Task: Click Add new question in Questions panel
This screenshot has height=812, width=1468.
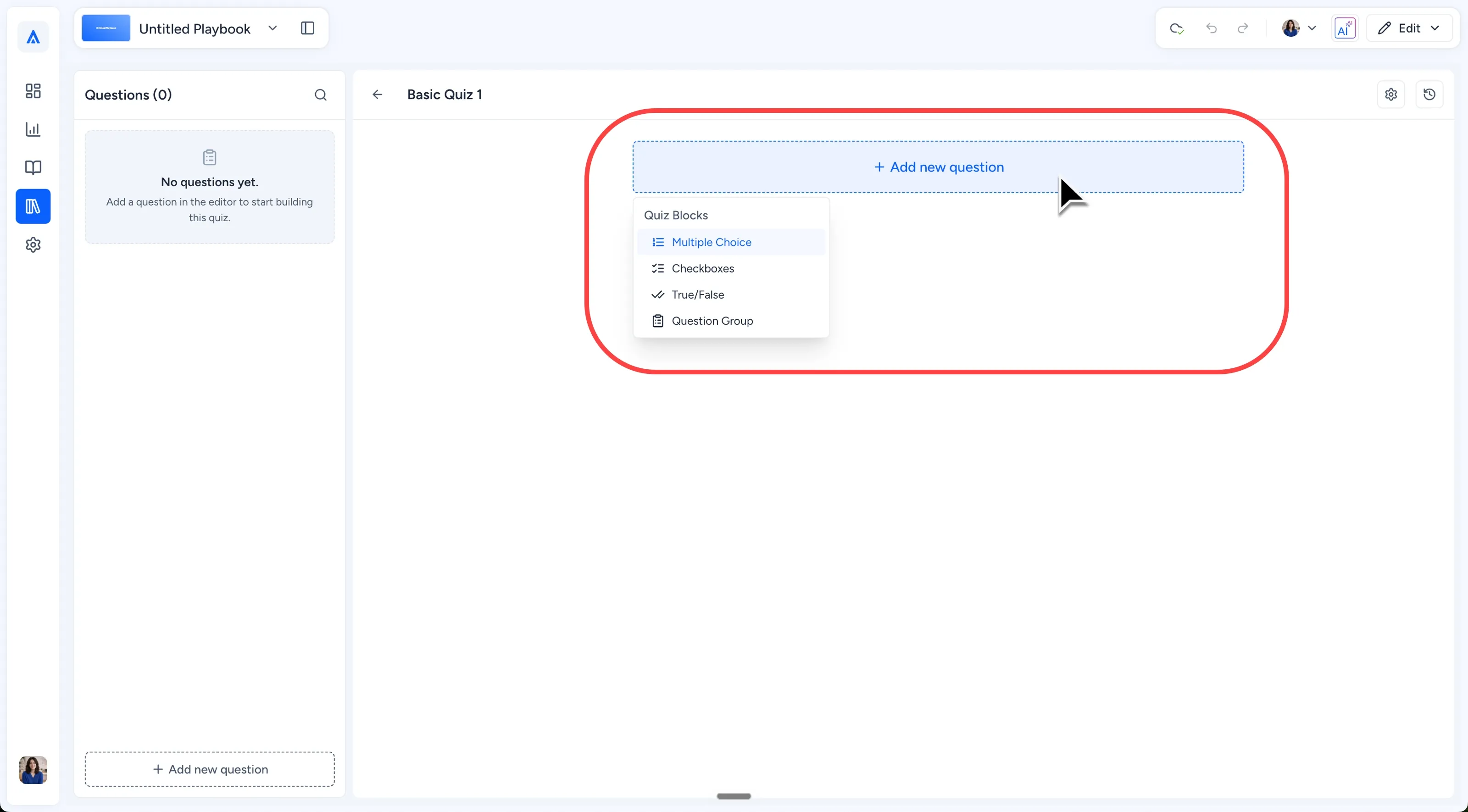Action: (210, 769)
